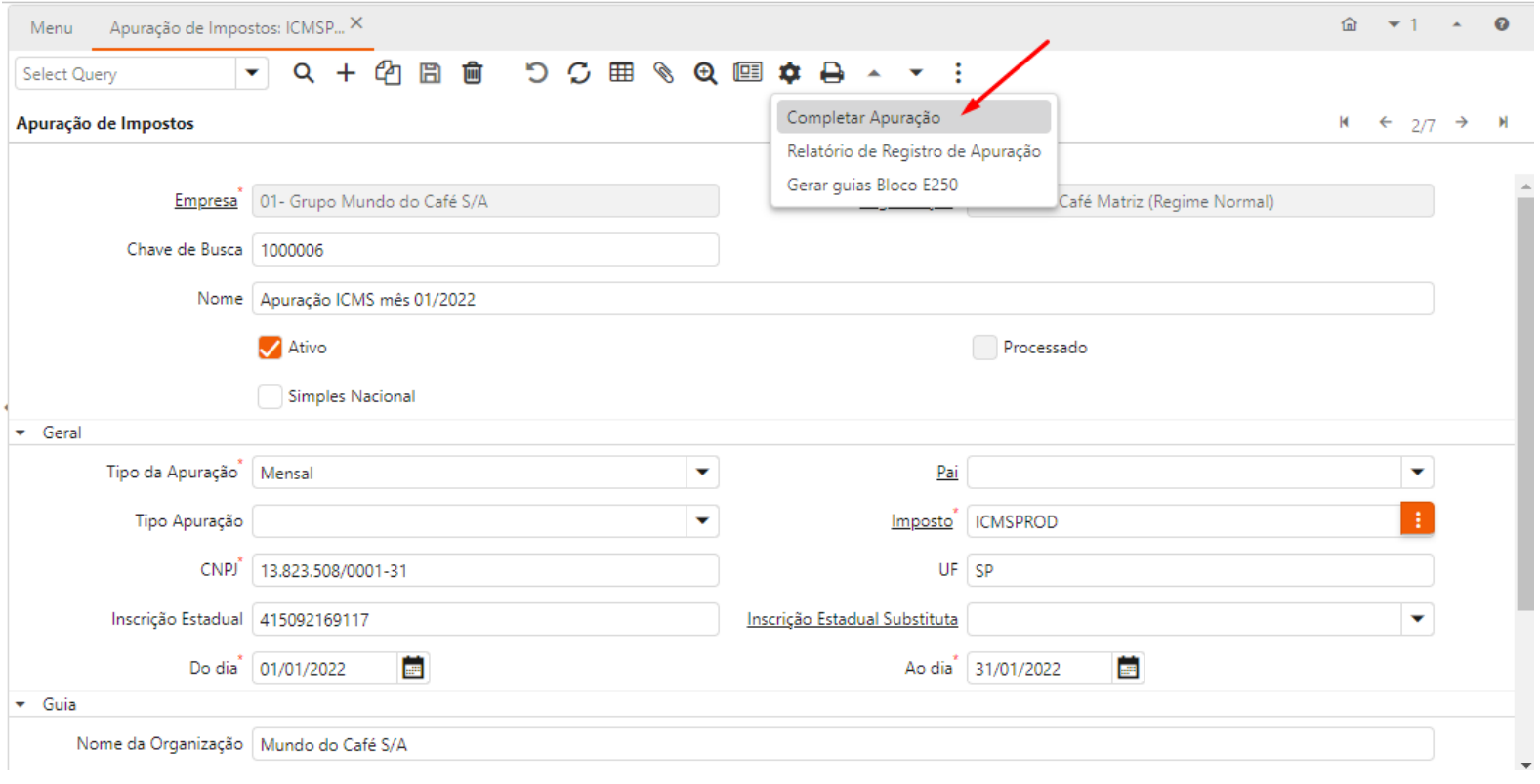Click the undo changes icon
The width and height of the screenshot is (1540, 784).
536,73
